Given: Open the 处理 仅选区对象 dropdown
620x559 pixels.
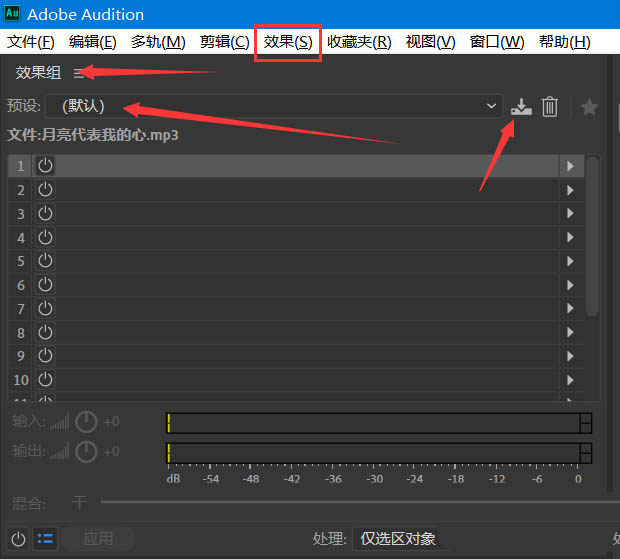Looking at the screenshot, I should click(x=401, y=538).
